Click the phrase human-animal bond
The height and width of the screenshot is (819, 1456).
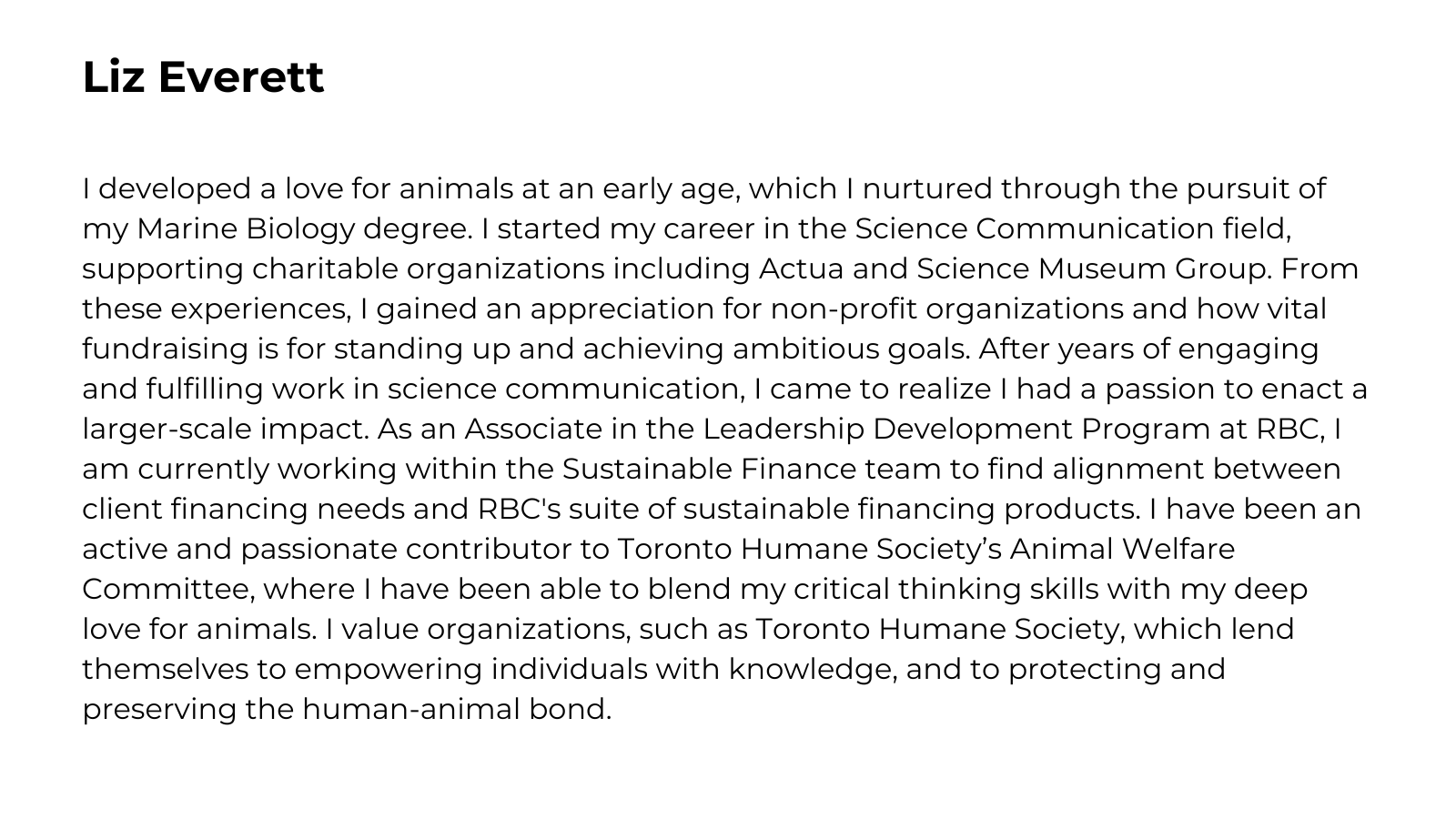point(456,709)
